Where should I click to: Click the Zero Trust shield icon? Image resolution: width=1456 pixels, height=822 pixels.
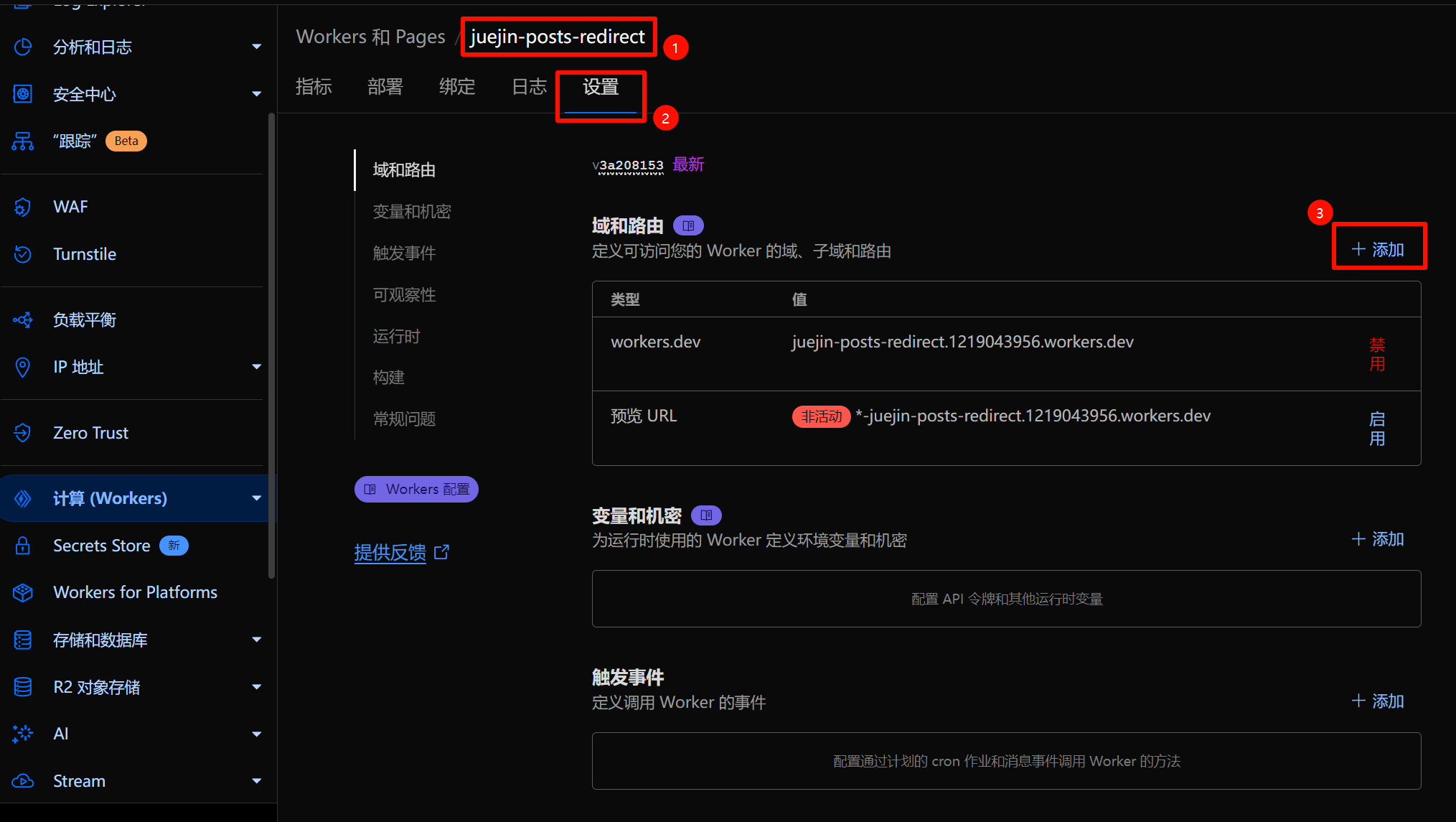(x=23, y=433)
